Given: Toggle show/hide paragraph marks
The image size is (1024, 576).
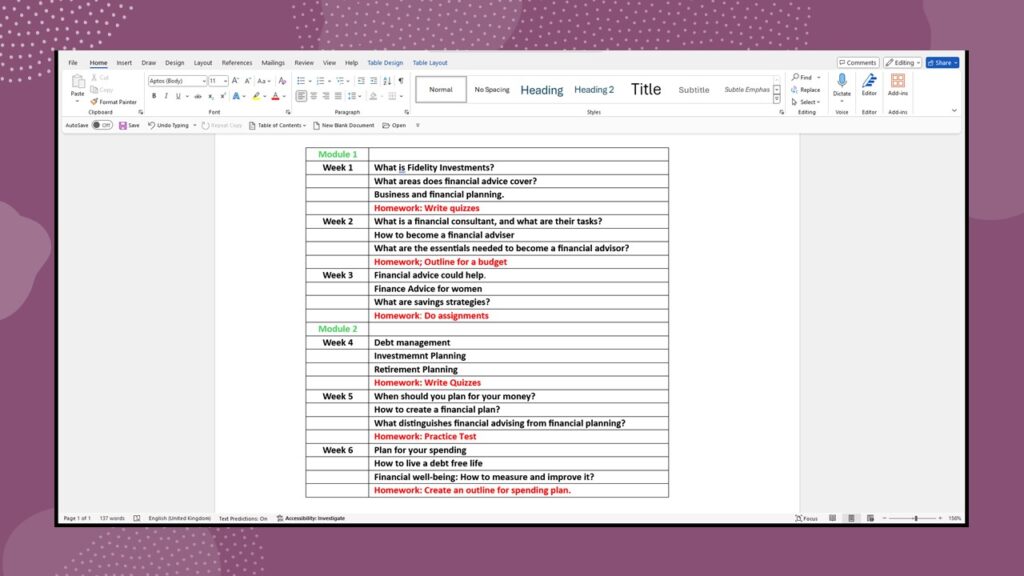Looking at the screenshot, I should click(401, 81).
